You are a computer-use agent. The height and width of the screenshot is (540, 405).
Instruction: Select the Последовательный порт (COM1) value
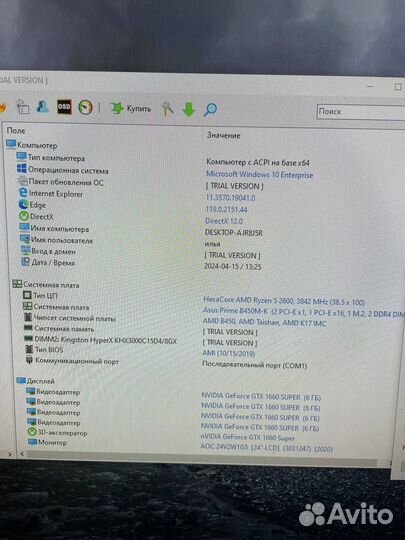click(x=254, y=365)
